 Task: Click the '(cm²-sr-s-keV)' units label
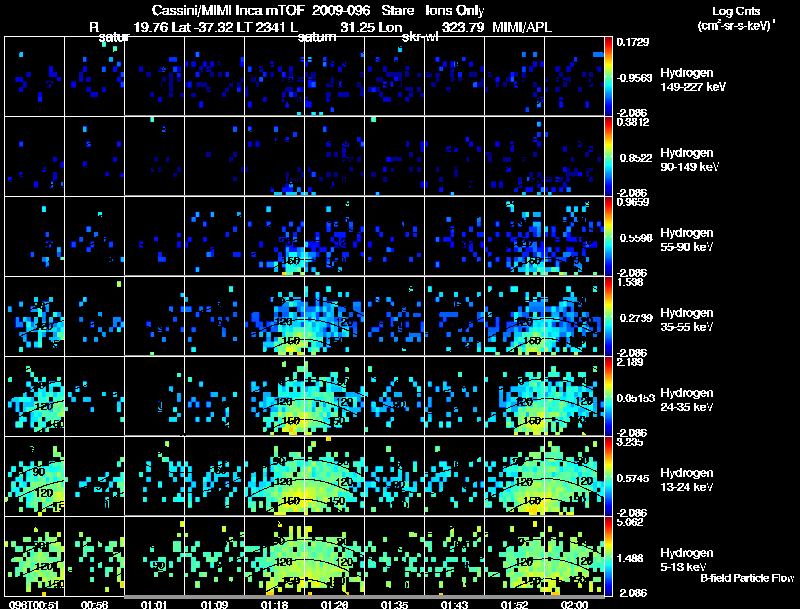click(736, 25)
